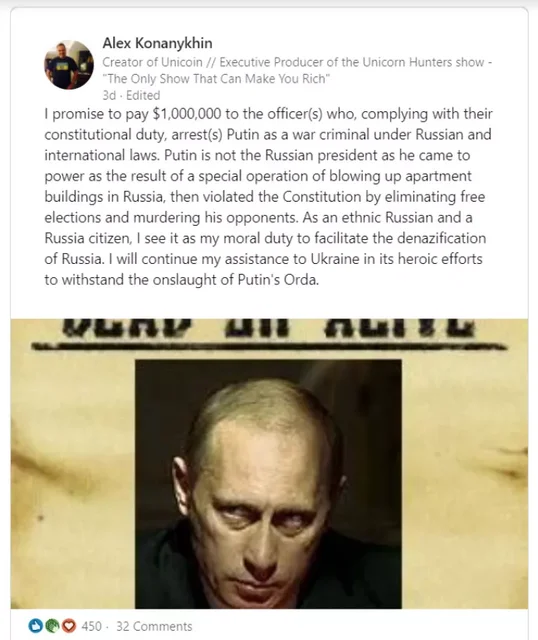The image size is (538, 640).
Task: Open the wanted poster image attachment
Action: 269,464
